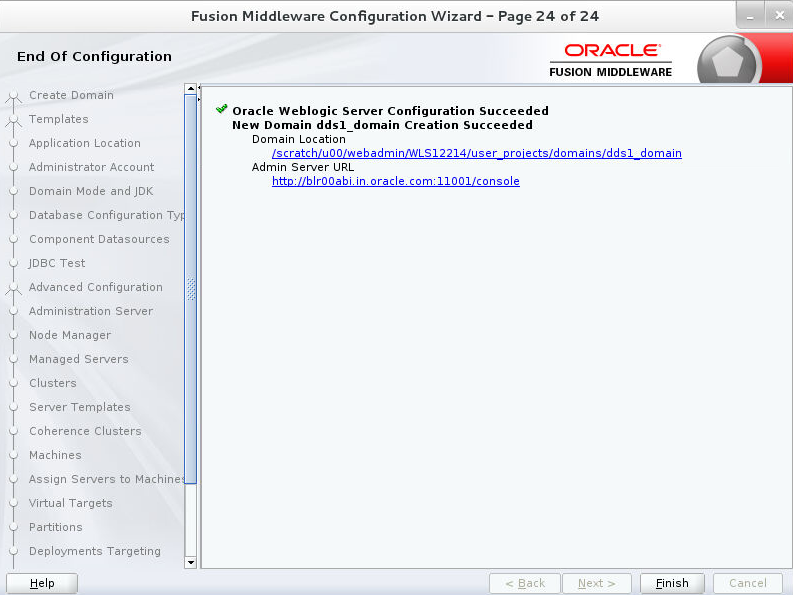Select the Assign Servers to Machines step
This screenshot has width=793, height=595.
[107, 479]
